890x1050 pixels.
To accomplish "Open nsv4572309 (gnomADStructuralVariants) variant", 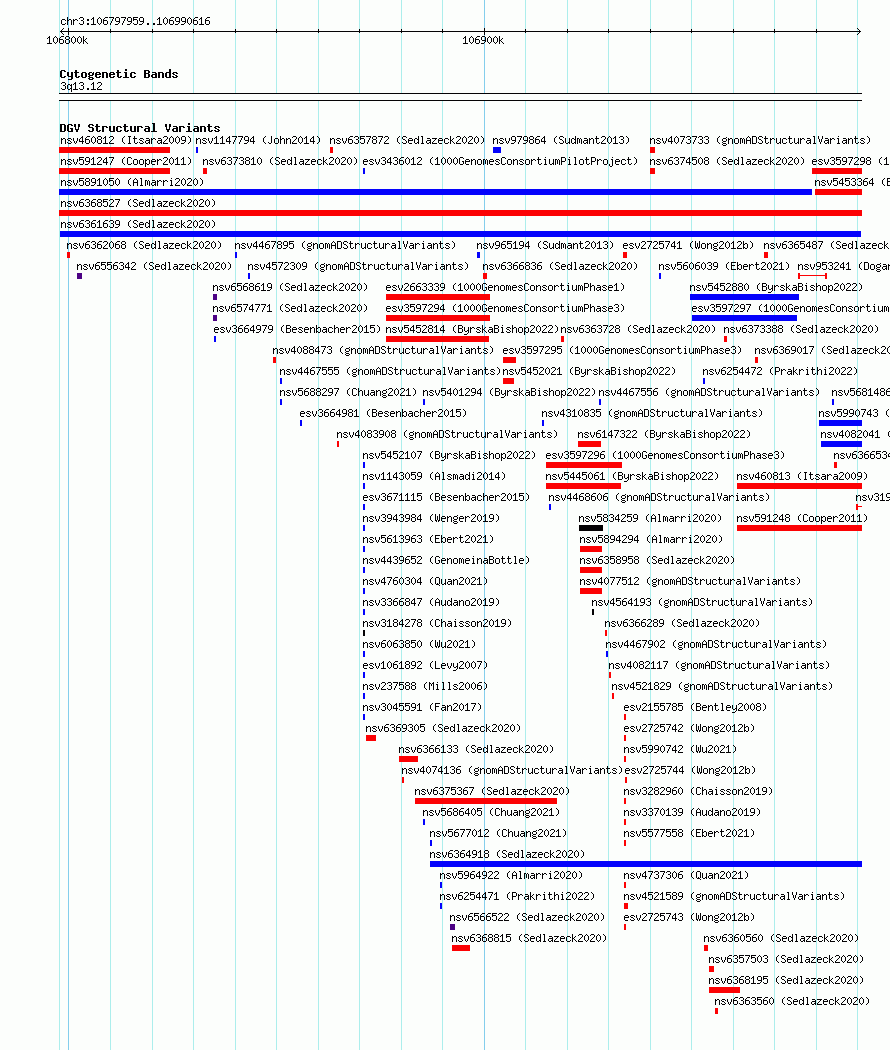I will (x=358, y=267).
